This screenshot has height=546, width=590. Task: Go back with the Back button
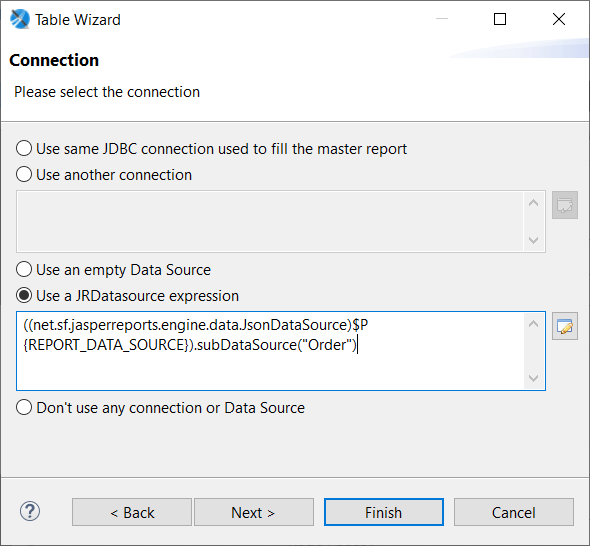tap(132, 512)
